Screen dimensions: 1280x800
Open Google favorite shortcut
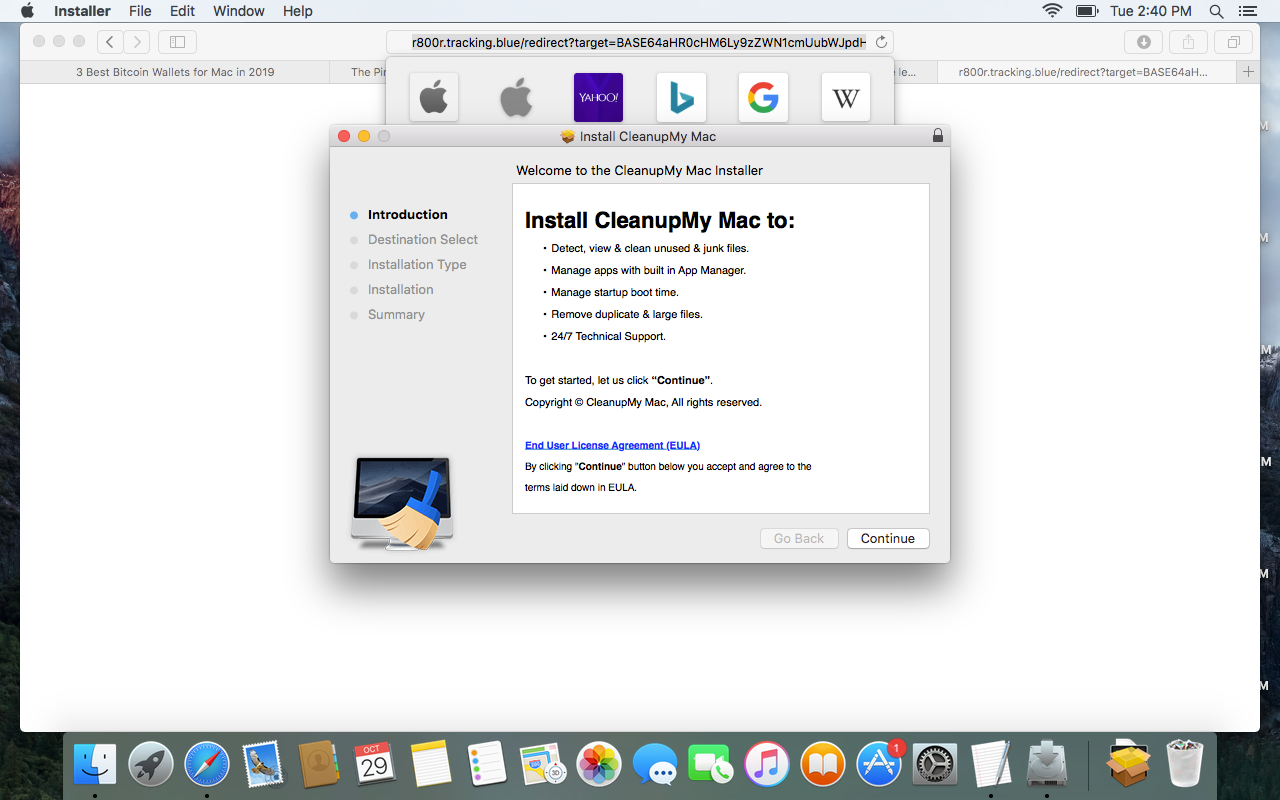point(763,98)
